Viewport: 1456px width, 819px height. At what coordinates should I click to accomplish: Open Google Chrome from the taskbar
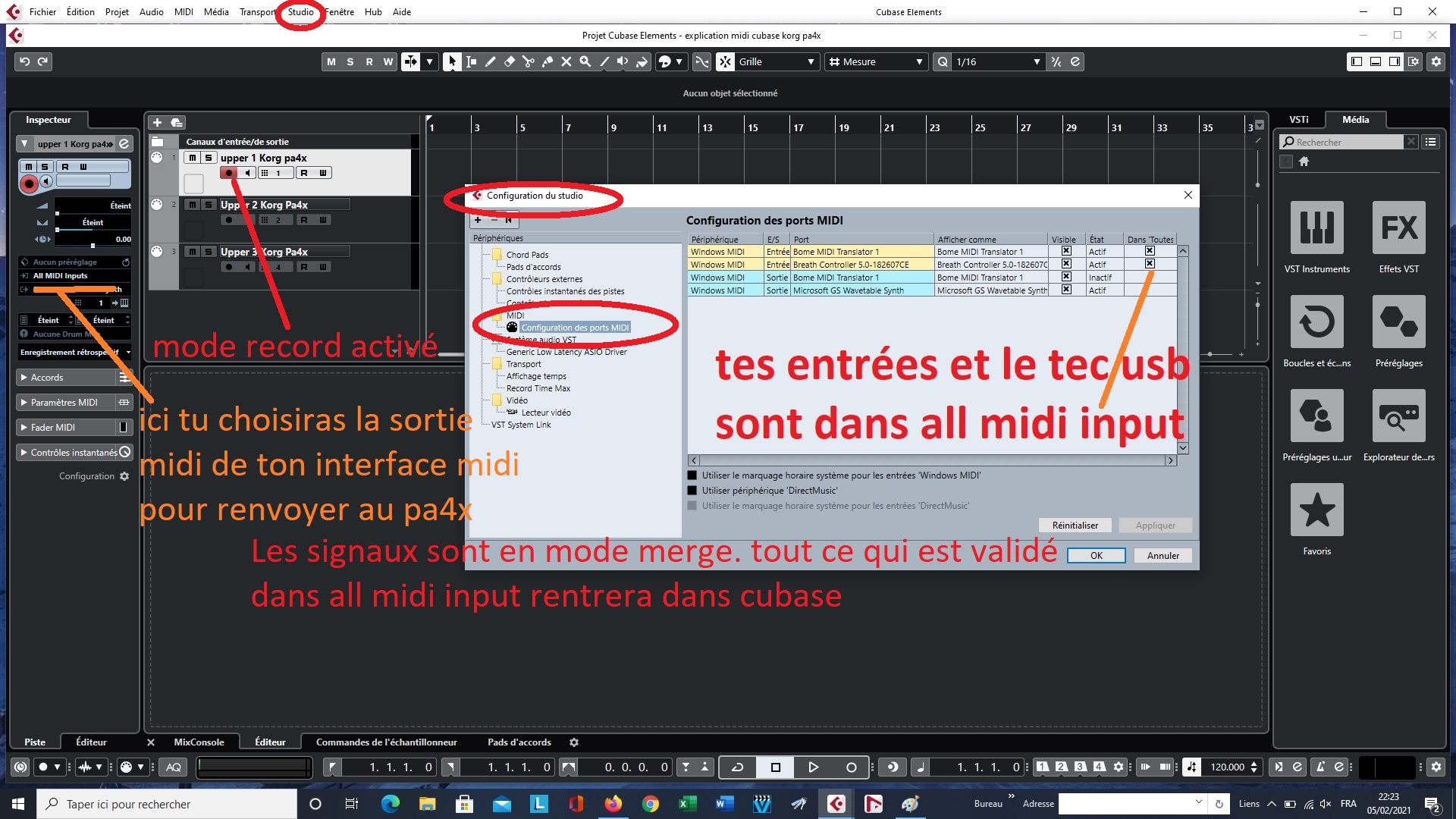click(650, 803)
